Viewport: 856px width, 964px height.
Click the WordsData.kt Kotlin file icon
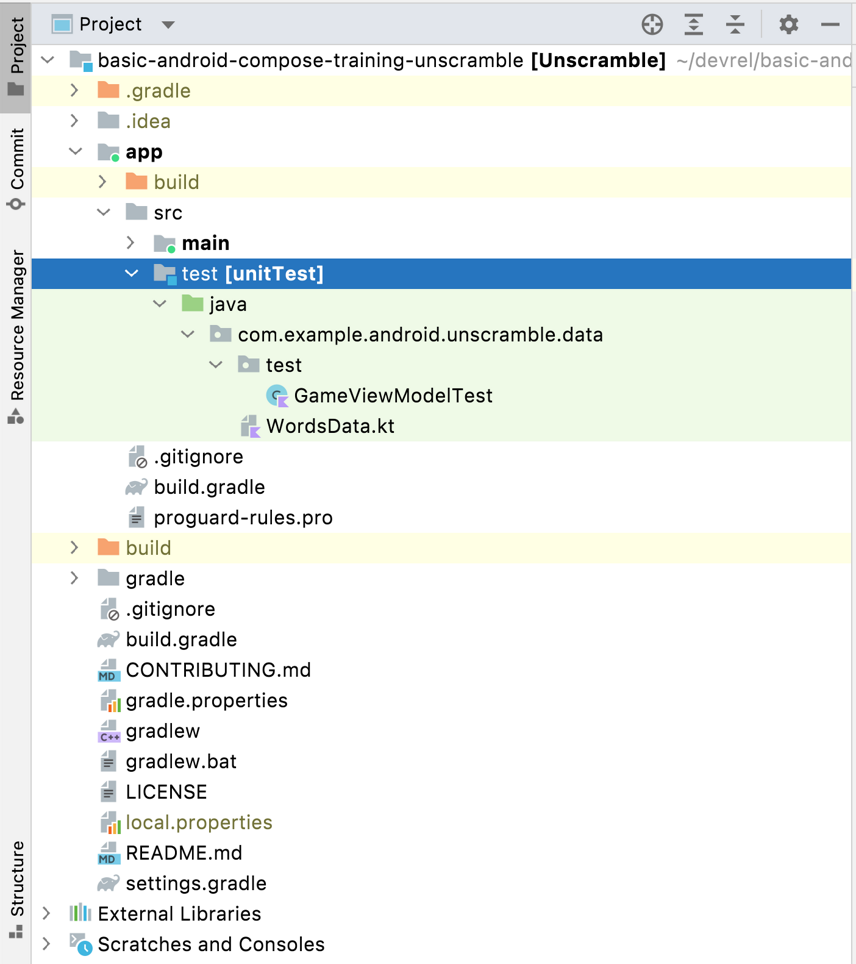pyautogui.click(x=250, y=427)
